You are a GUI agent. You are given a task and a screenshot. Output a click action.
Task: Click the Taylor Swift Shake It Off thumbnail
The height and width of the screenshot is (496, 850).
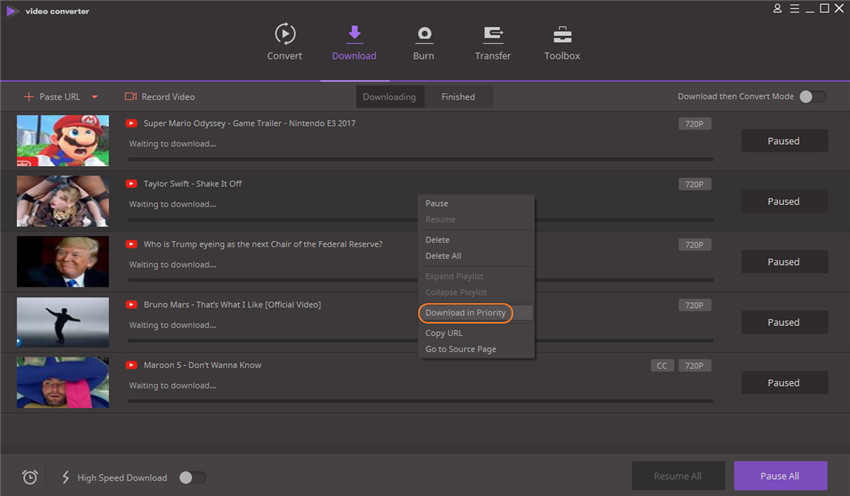pyautogui.click(x=63, y=201)
